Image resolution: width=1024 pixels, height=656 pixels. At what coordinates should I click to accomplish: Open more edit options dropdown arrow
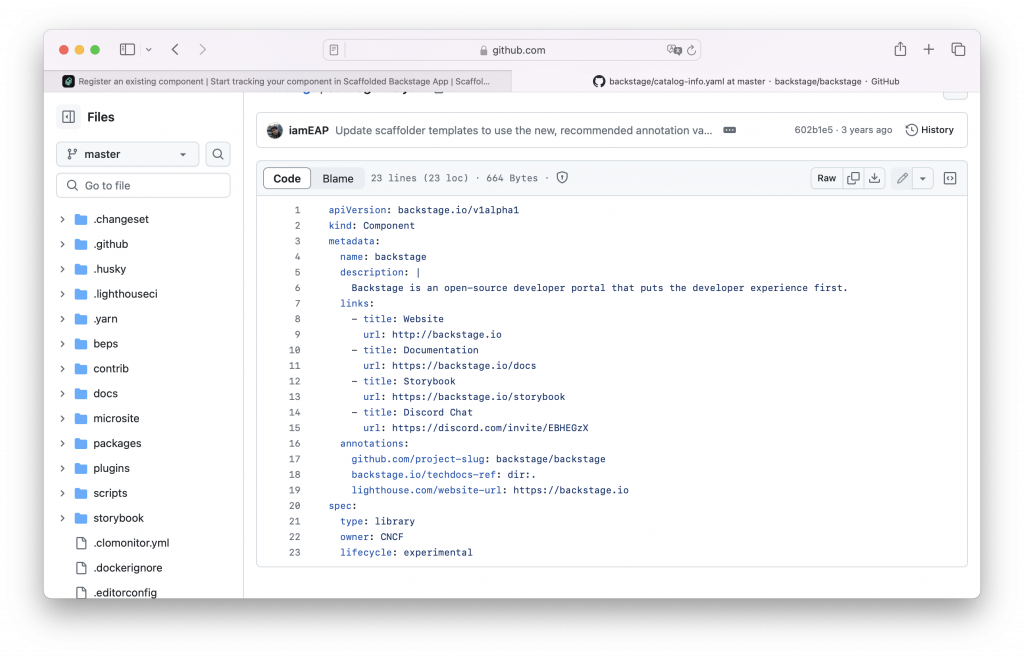(x=923, y=178)
